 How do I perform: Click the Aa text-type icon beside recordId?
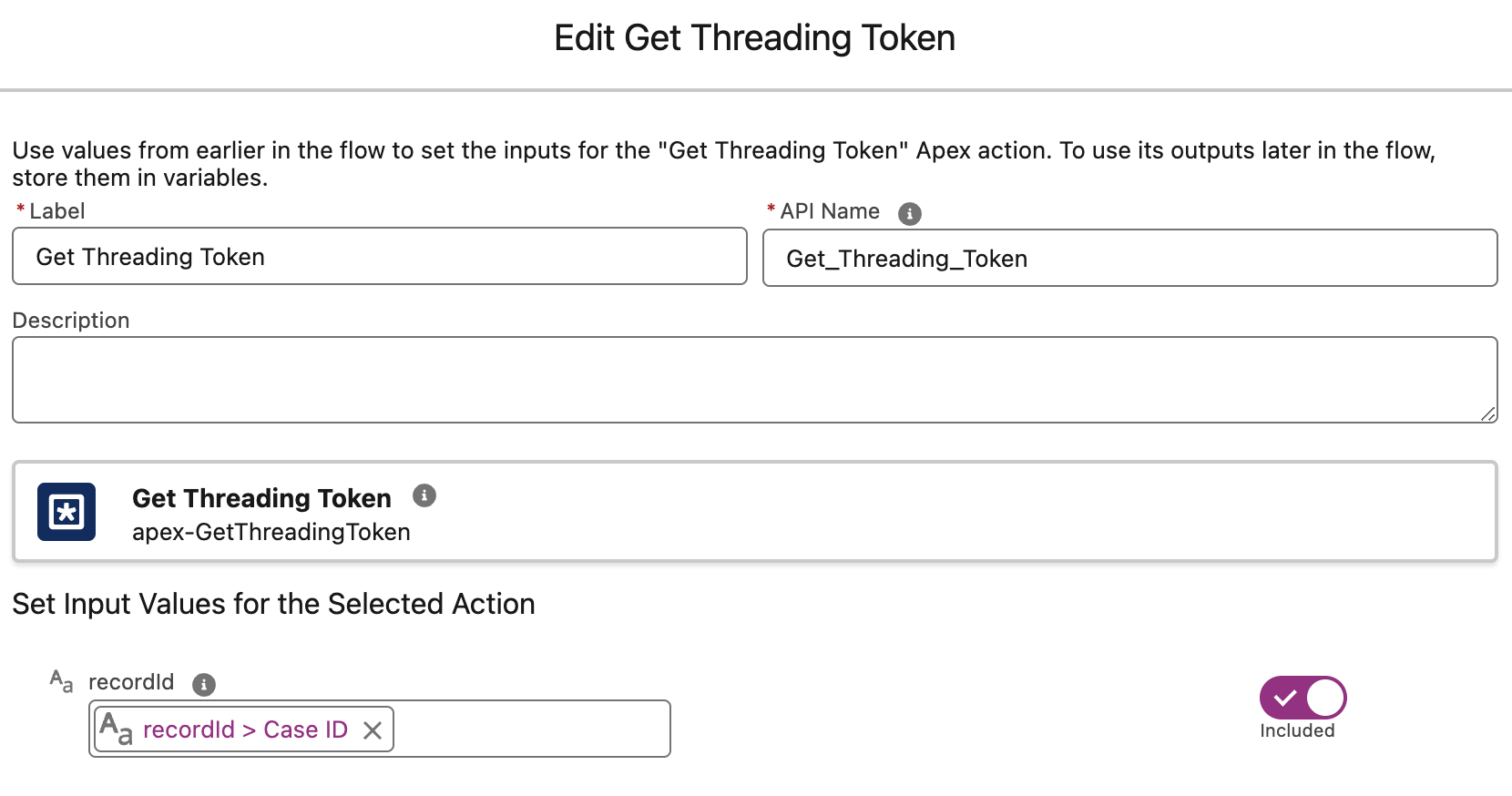pyautogui.click(x=59, y=681)
